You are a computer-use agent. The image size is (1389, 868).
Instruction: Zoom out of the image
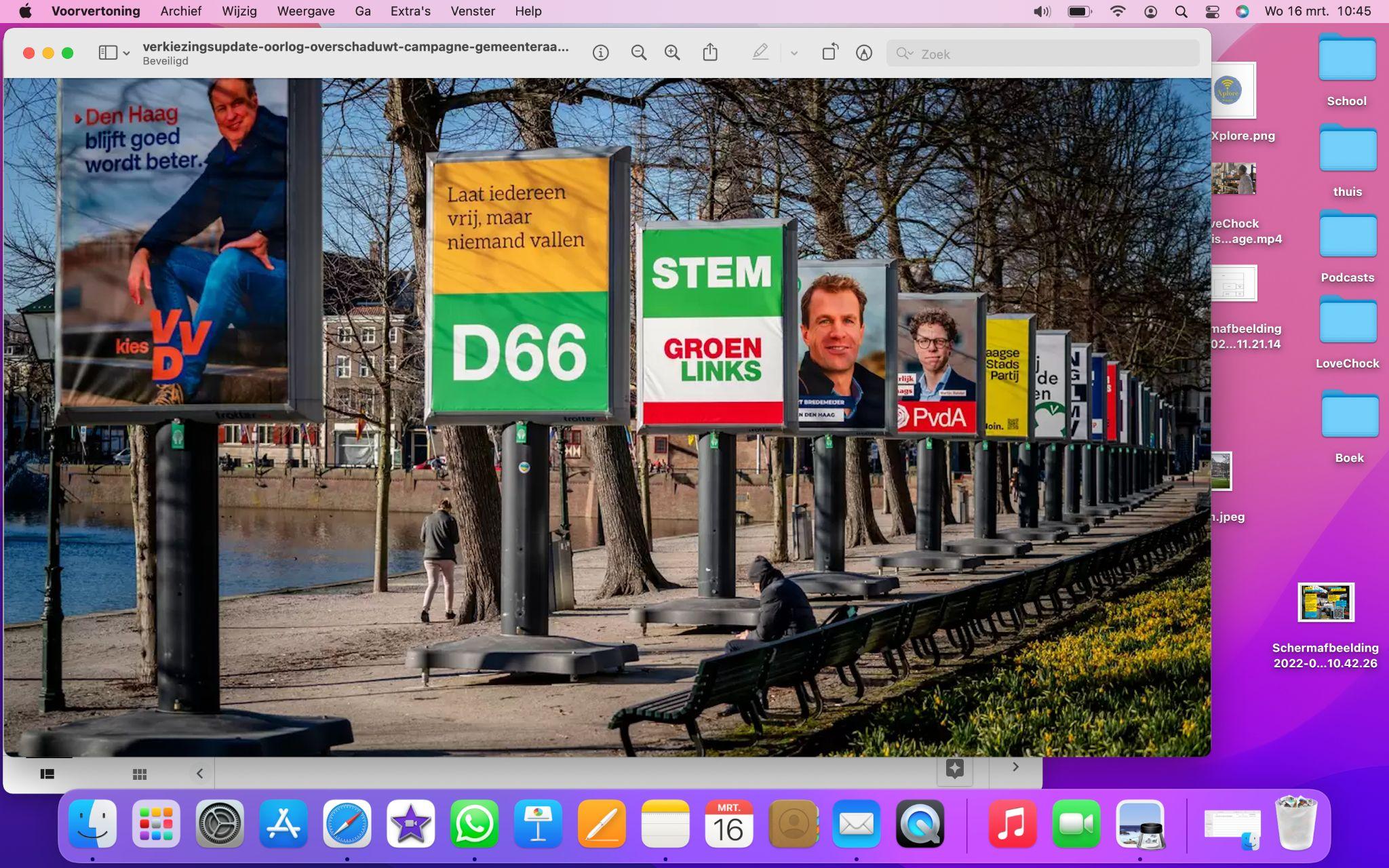point(638,53)
